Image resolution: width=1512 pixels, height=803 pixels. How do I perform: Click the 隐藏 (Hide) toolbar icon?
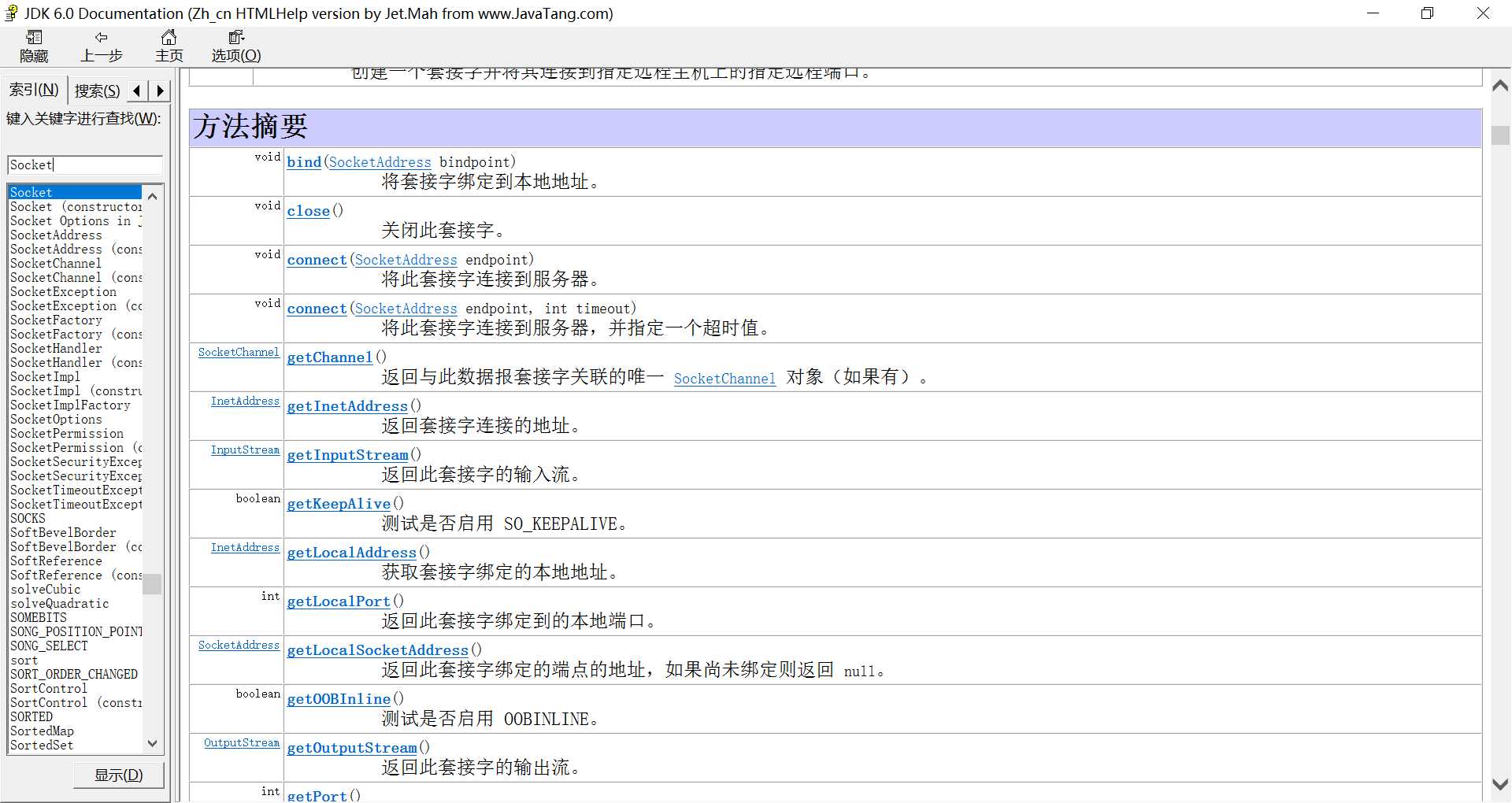pos(34,46)
